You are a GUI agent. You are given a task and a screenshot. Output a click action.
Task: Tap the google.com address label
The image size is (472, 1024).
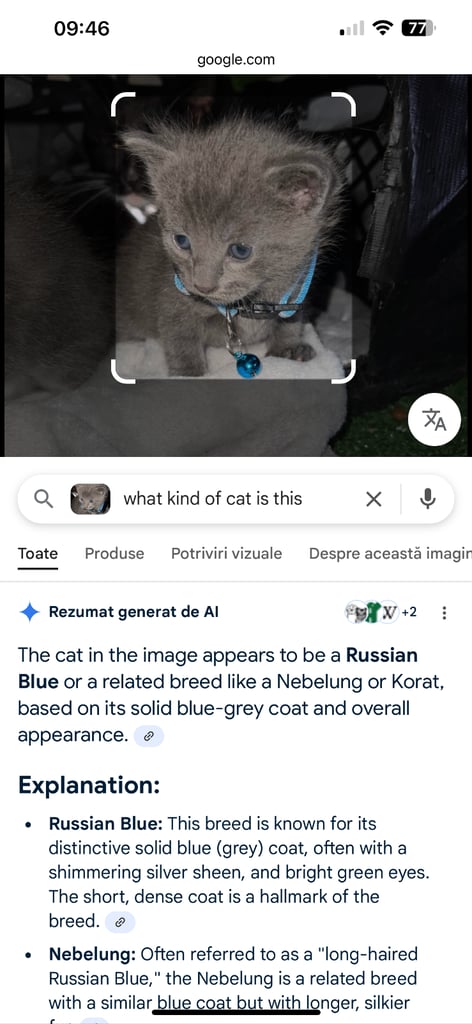pos(236,60)
